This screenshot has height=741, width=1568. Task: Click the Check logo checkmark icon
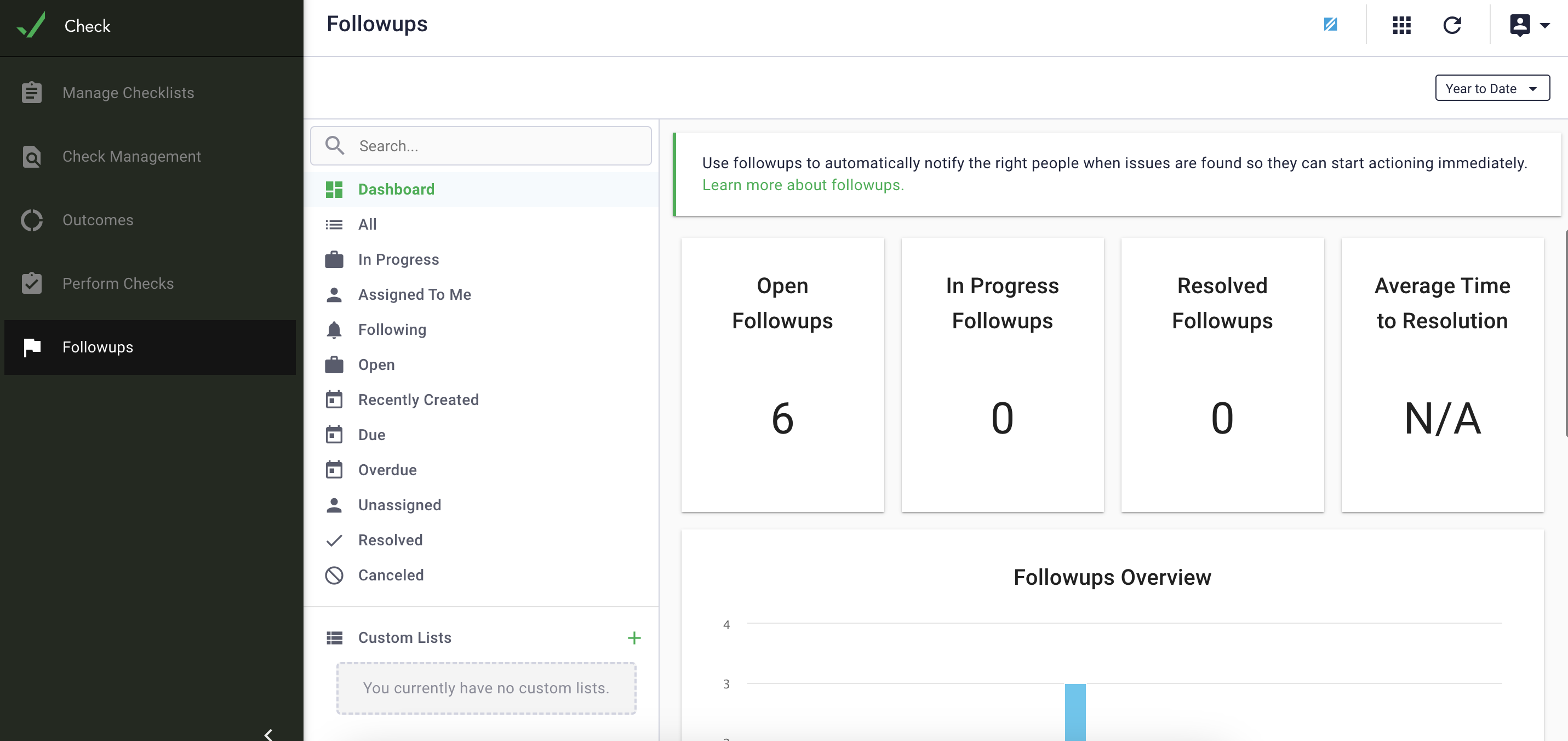click(31, 25)
